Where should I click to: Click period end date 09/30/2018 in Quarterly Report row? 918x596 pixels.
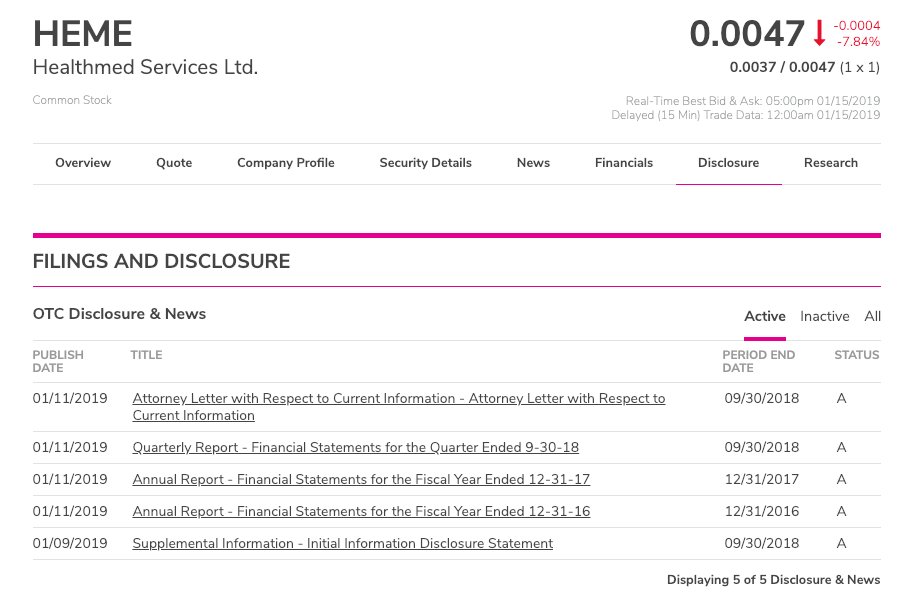click(x=762, y=447)
